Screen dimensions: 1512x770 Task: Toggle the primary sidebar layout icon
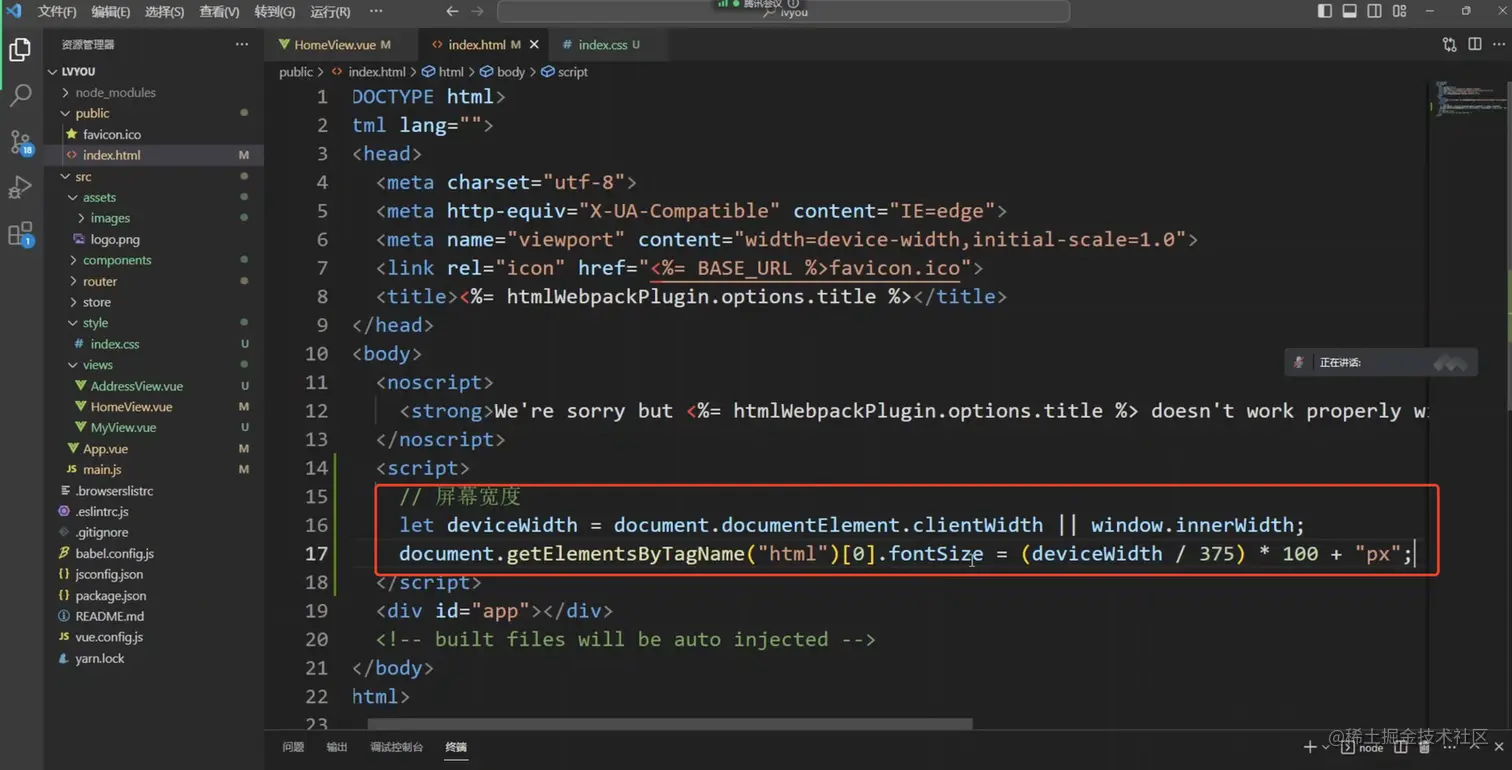click(1325, 11)
